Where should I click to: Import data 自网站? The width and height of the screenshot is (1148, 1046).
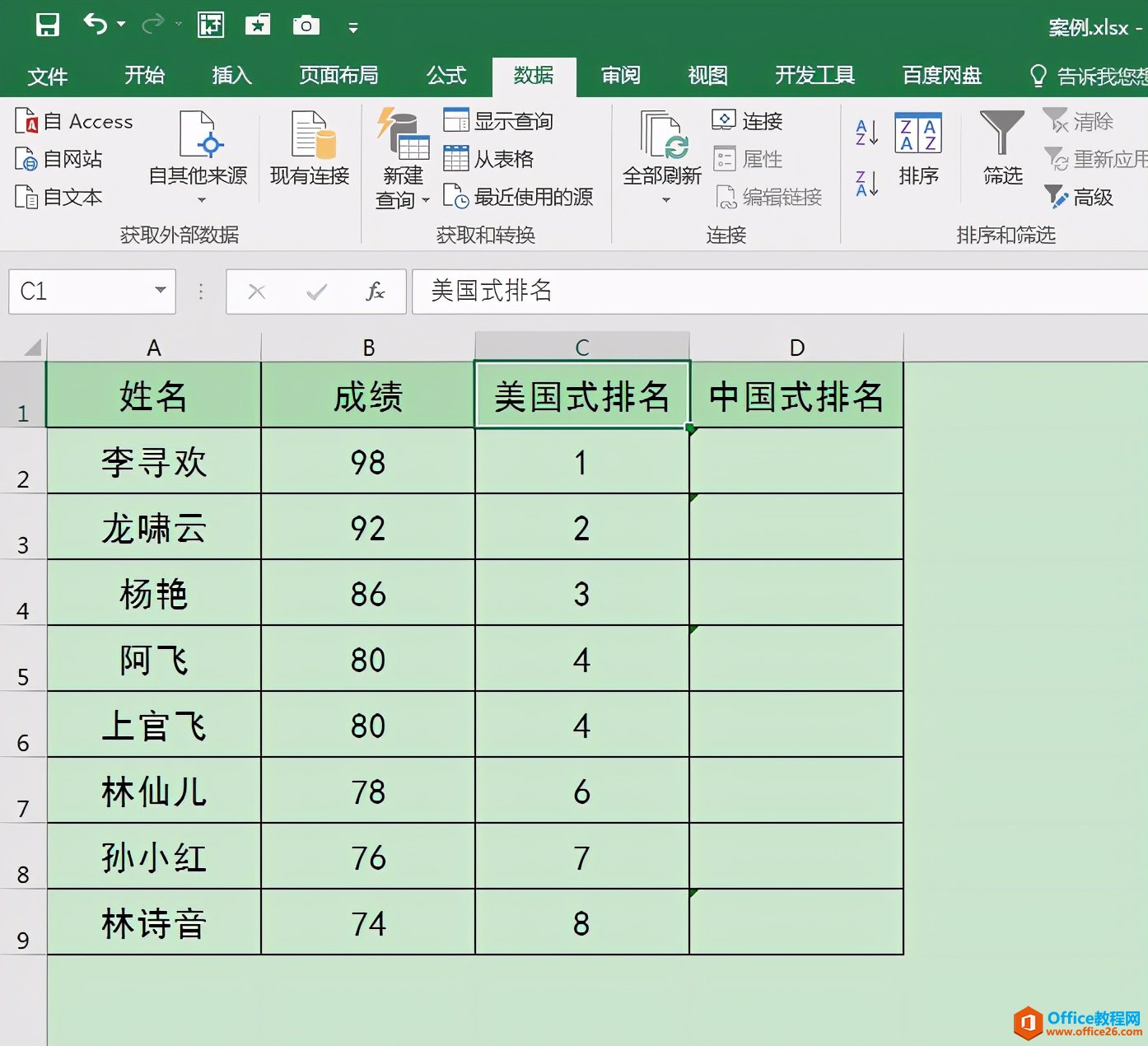[x=59, y=159]
